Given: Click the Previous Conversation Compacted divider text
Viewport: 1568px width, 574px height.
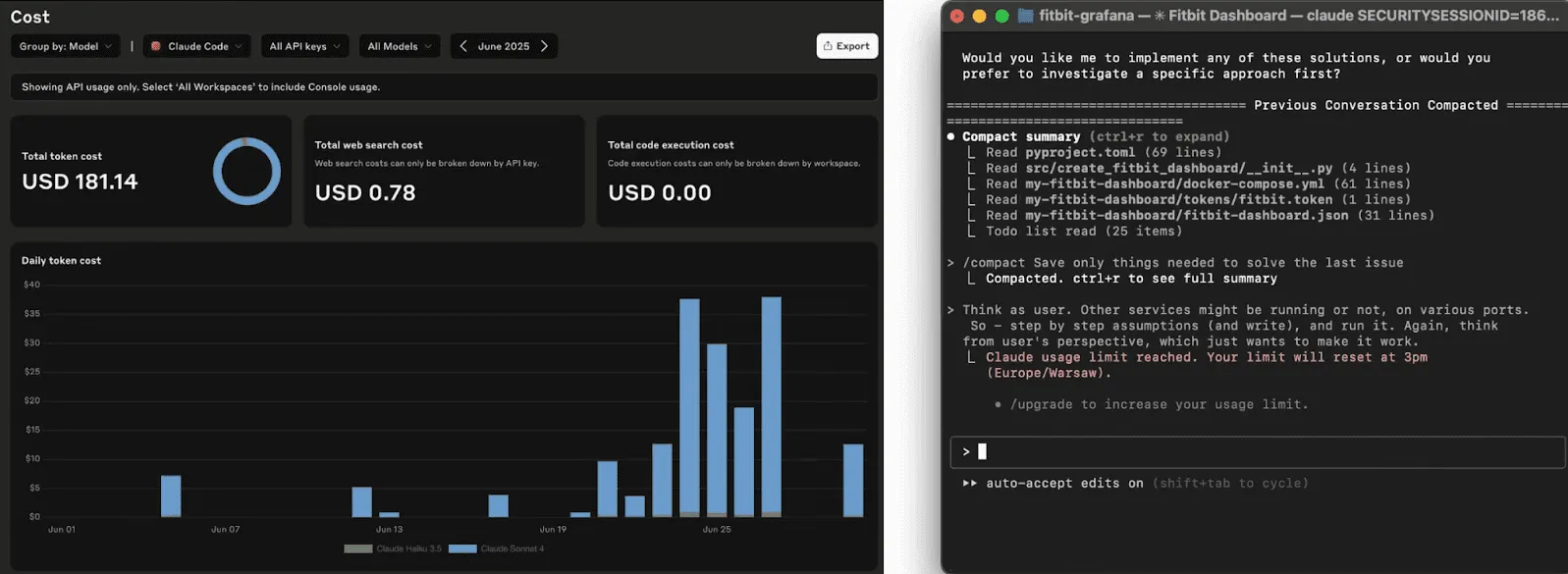Looking at the screenshot, I should point(1376,105).
